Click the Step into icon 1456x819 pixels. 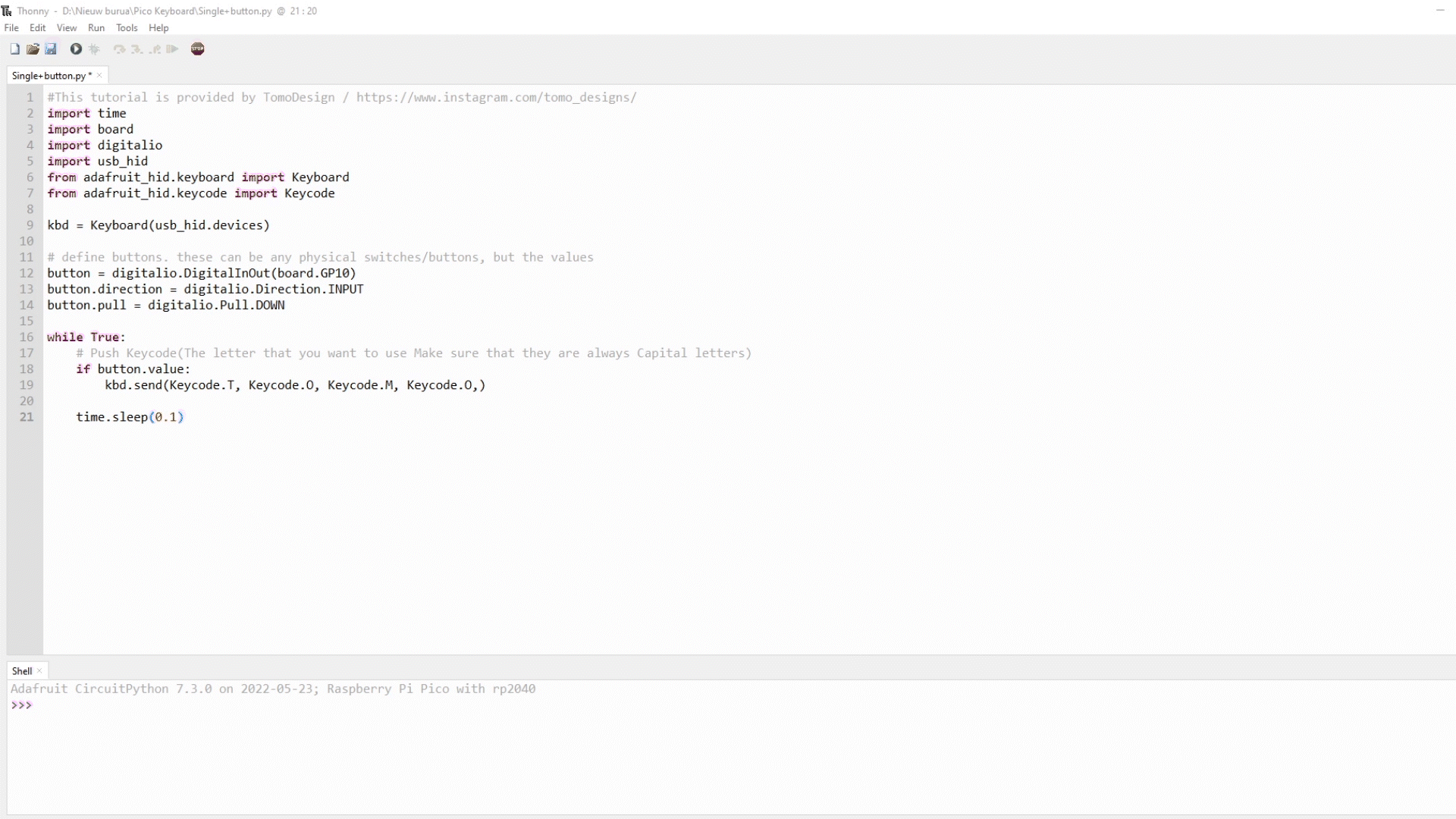(x=136, y=49)
